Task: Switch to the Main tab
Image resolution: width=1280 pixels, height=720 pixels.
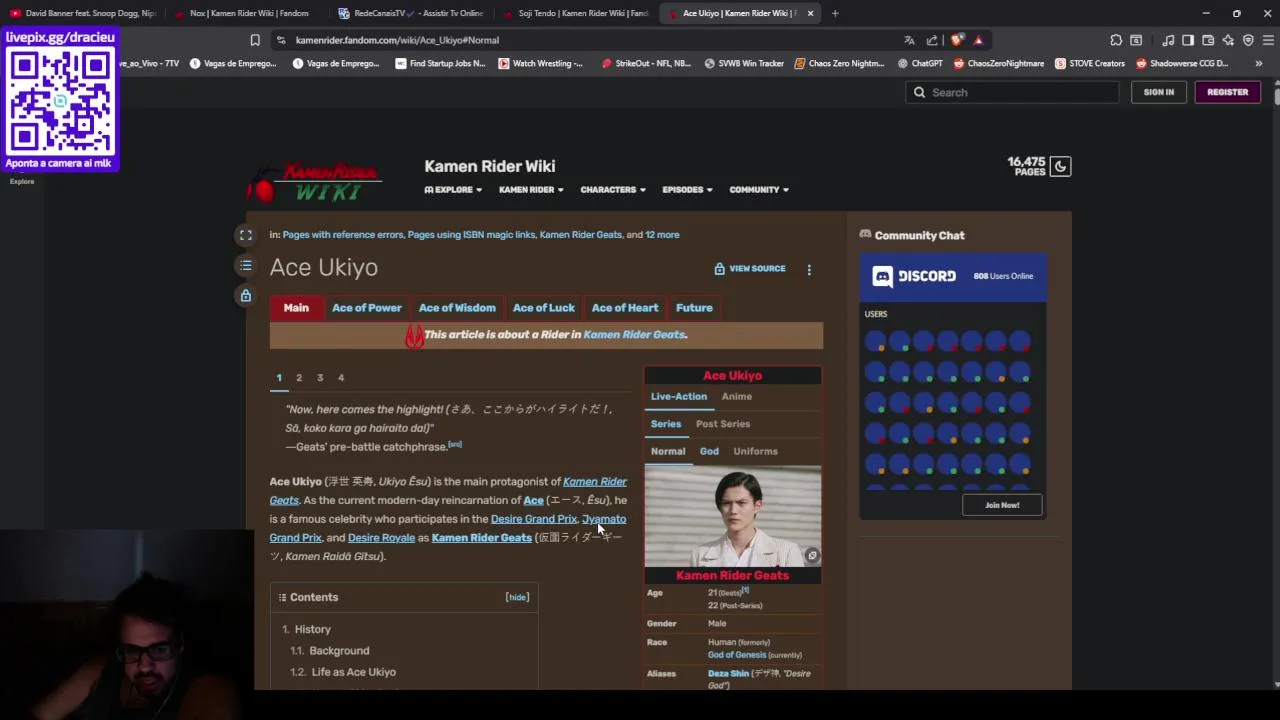Action: coord(296,308)
